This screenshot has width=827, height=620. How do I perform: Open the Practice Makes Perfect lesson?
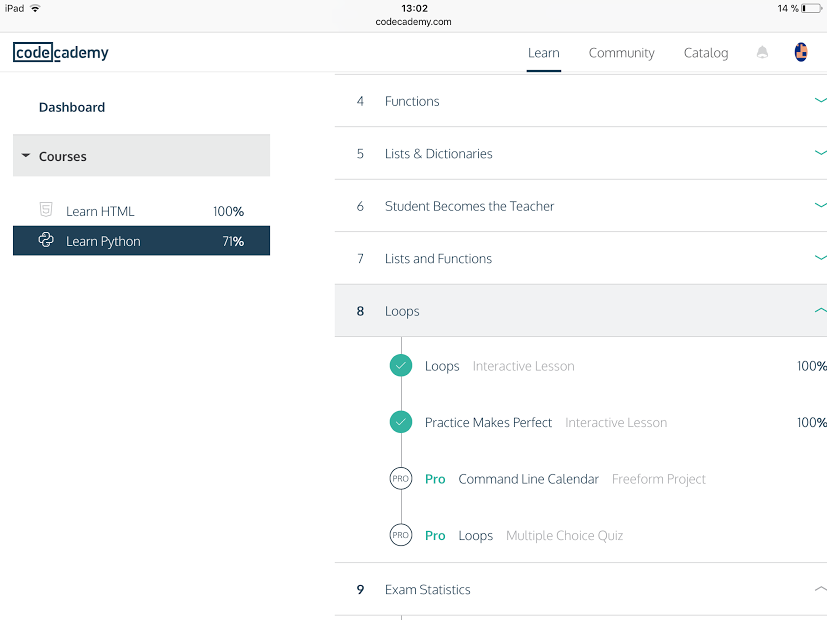(x=488, y=422)
